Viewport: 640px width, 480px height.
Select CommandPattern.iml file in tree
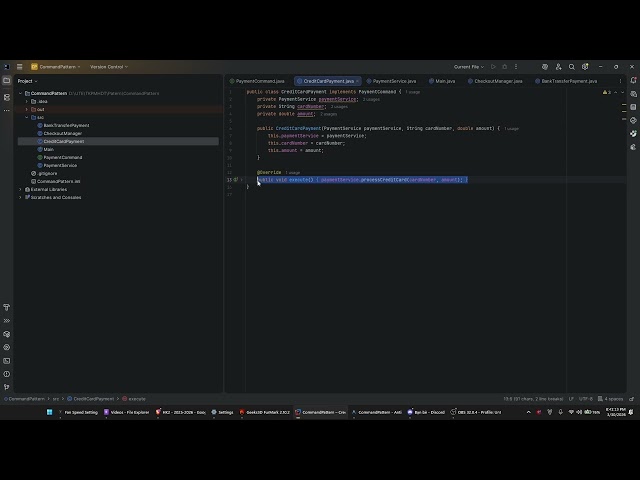[x=56, y=181]
